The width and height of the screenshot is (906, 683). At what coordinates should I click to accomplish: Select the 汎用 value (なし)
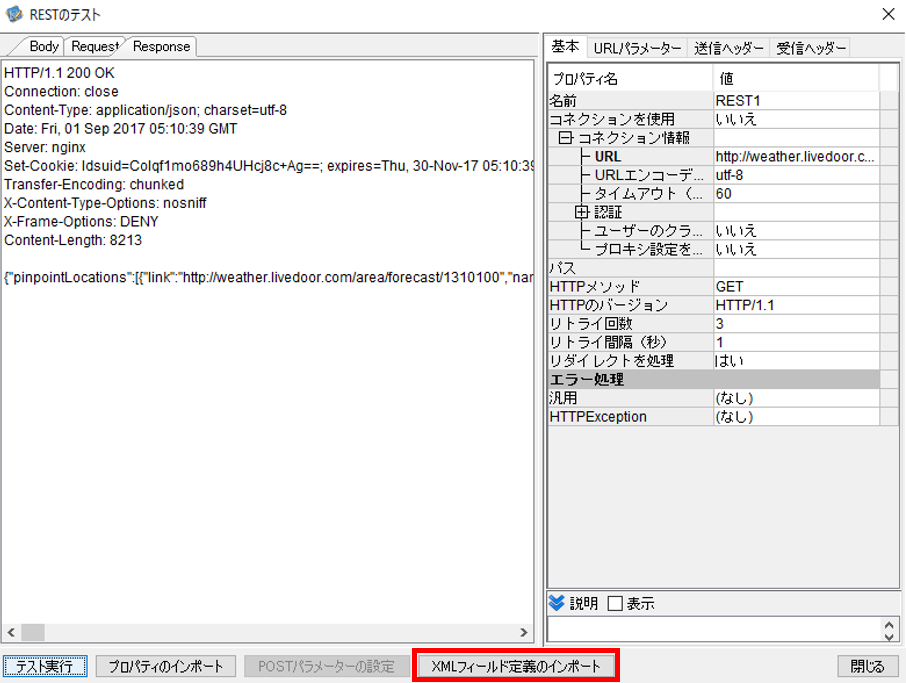point(796,398)
